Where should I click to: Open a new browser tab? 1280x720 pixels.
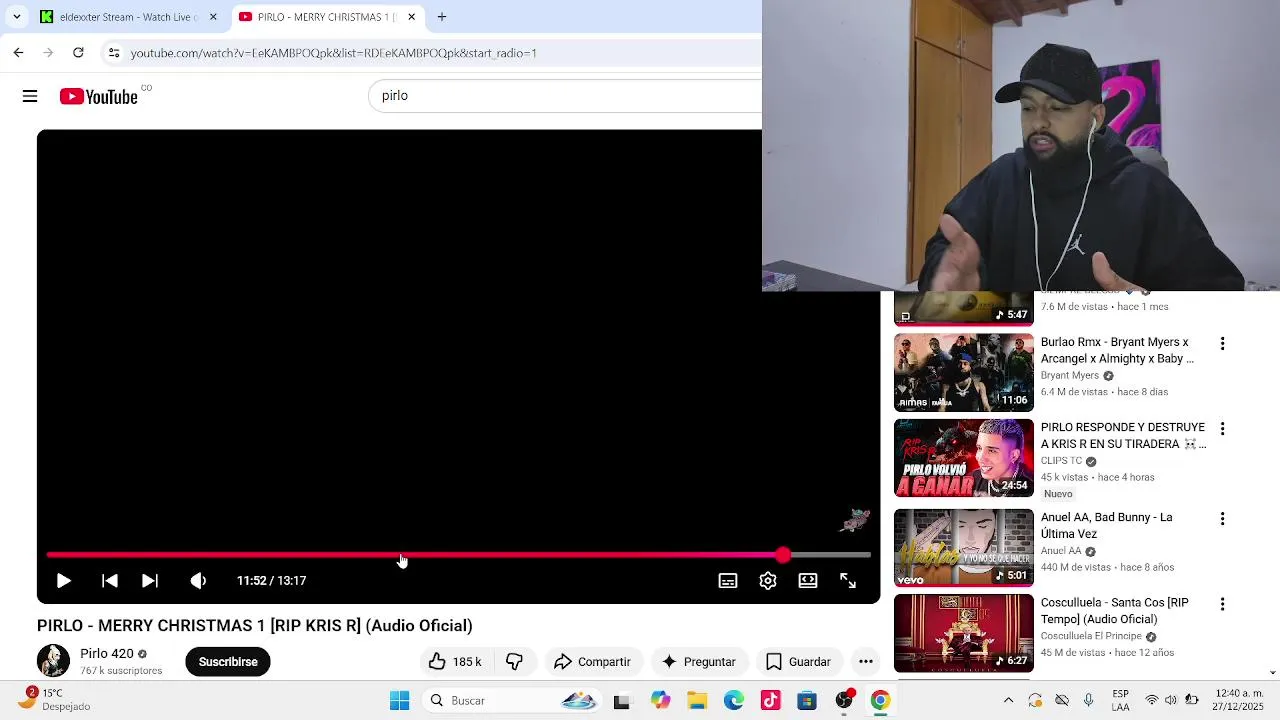[x=442, y=17]
